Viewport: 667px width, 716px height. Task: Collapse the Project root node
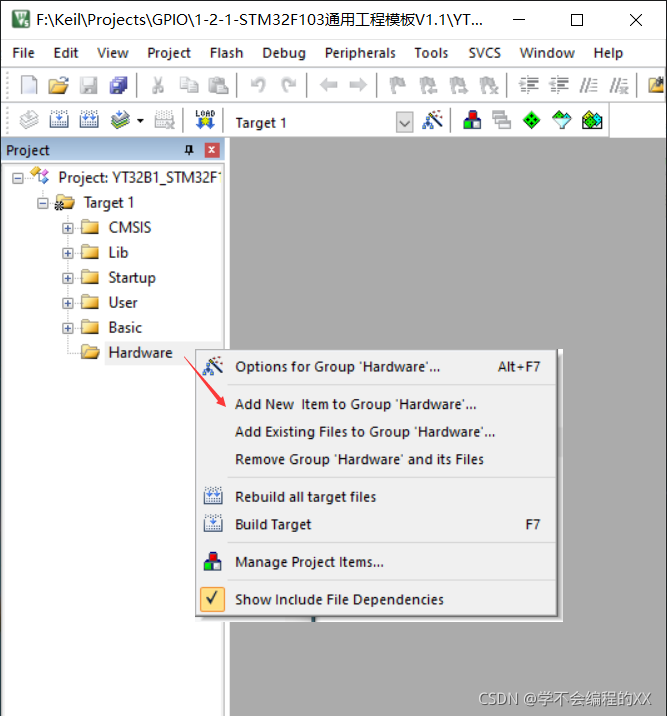tap(18, 178)
